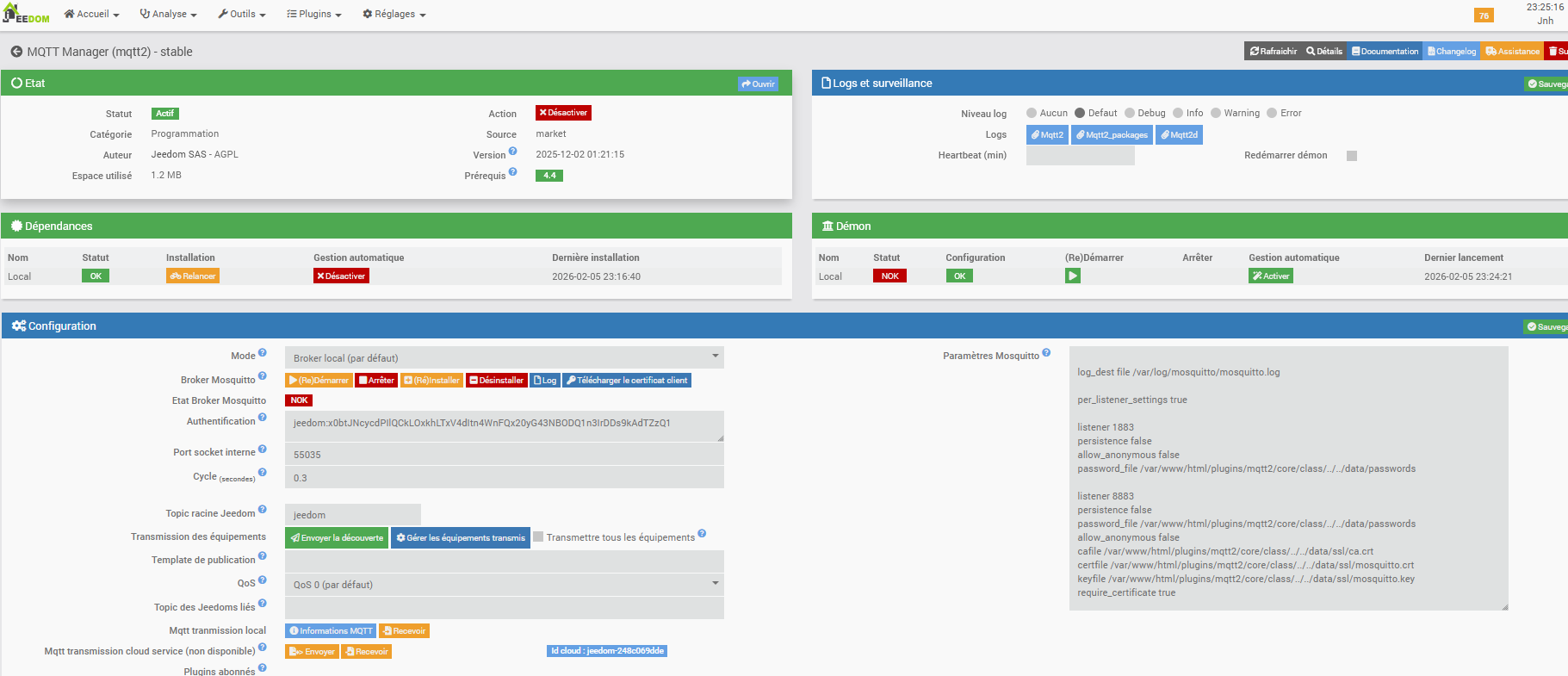This screenshot has width=1568, height=676.
Task: Click the Ouvrir button in Etat header
Action: [x=758, y=84]
